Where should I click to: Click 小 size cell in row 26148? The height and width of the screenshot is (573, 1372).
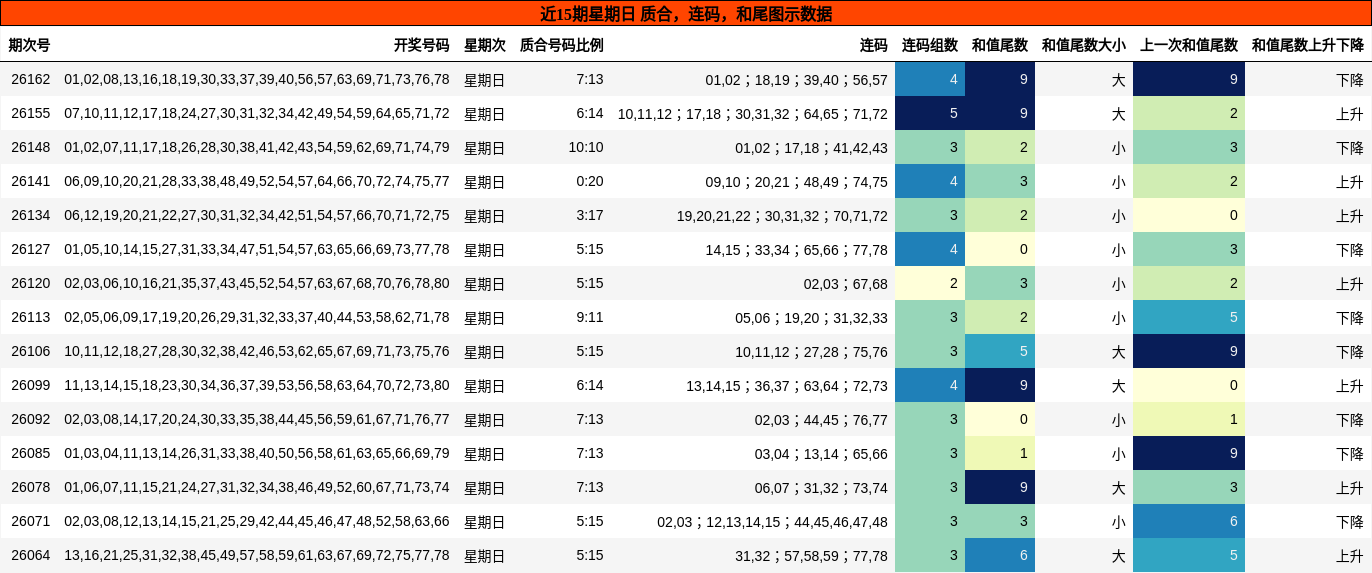pyautogui.click(x=1119, y=147)
